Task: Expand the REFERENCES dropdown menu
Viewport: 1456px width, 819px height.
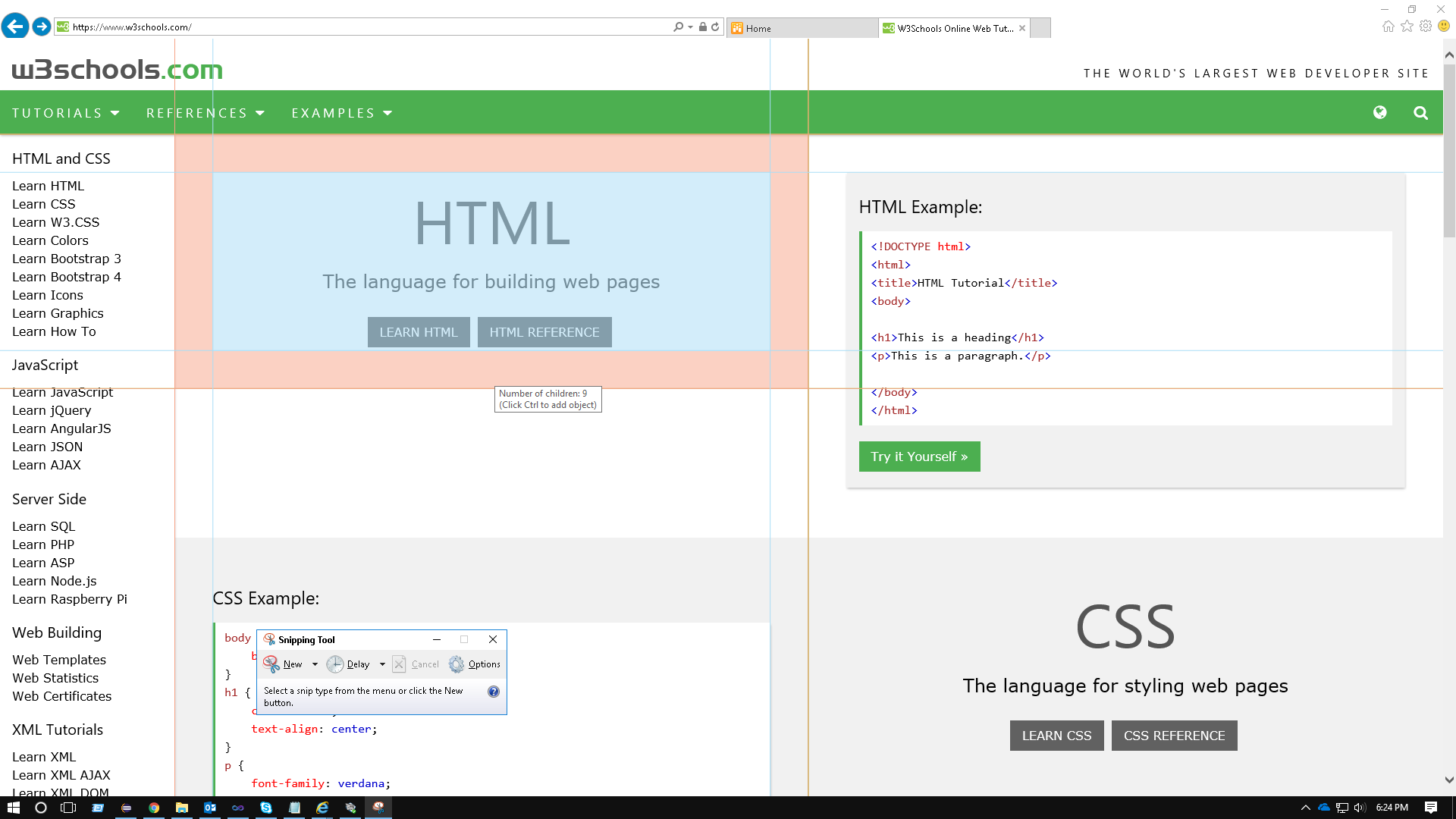Action: coord(206,113)
